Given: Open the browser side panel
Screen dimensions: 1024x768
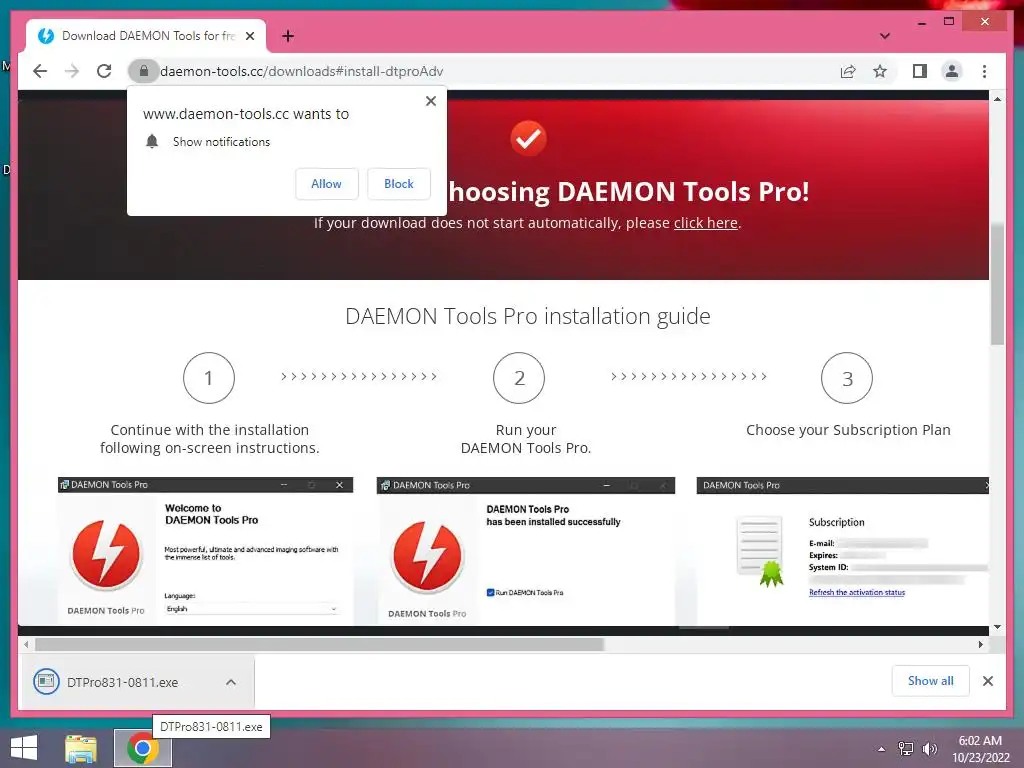Looking at the screenshot, I should [x=920, y=71].
